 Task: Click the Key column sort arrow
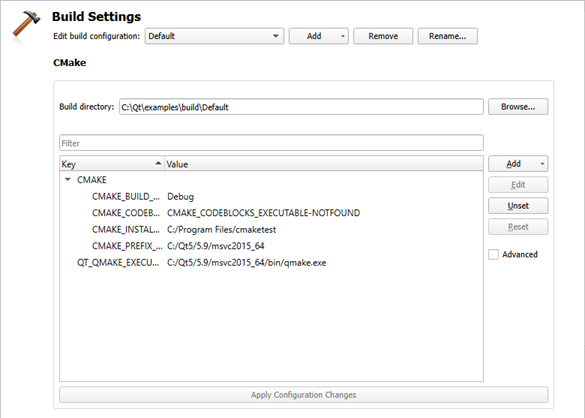(x=158, y=163)
